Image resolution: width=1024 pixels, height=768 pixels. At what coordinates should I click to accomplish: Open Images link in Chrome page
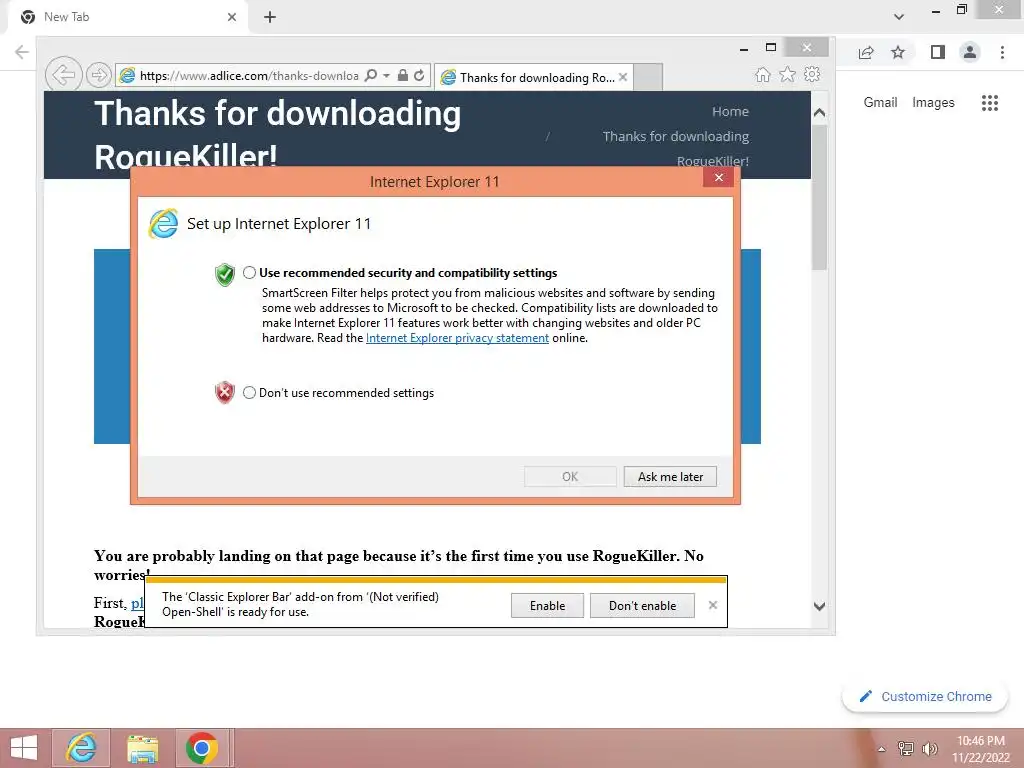933,103
